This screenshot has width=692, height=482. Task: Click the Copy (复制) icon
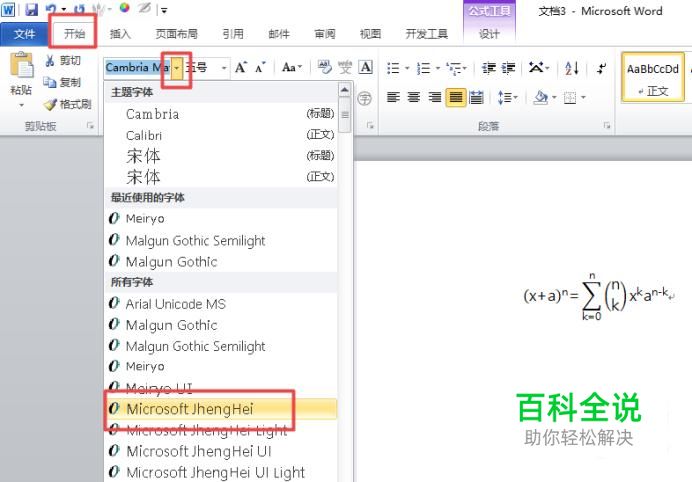[x=49, y=82]
